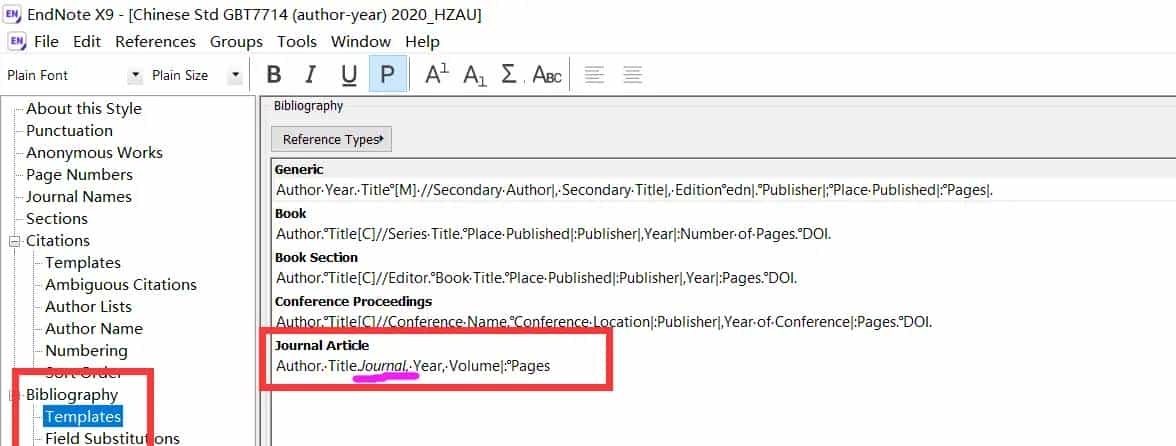
Task: Collapse the Citations tree node
Action: tap(14, 241)
